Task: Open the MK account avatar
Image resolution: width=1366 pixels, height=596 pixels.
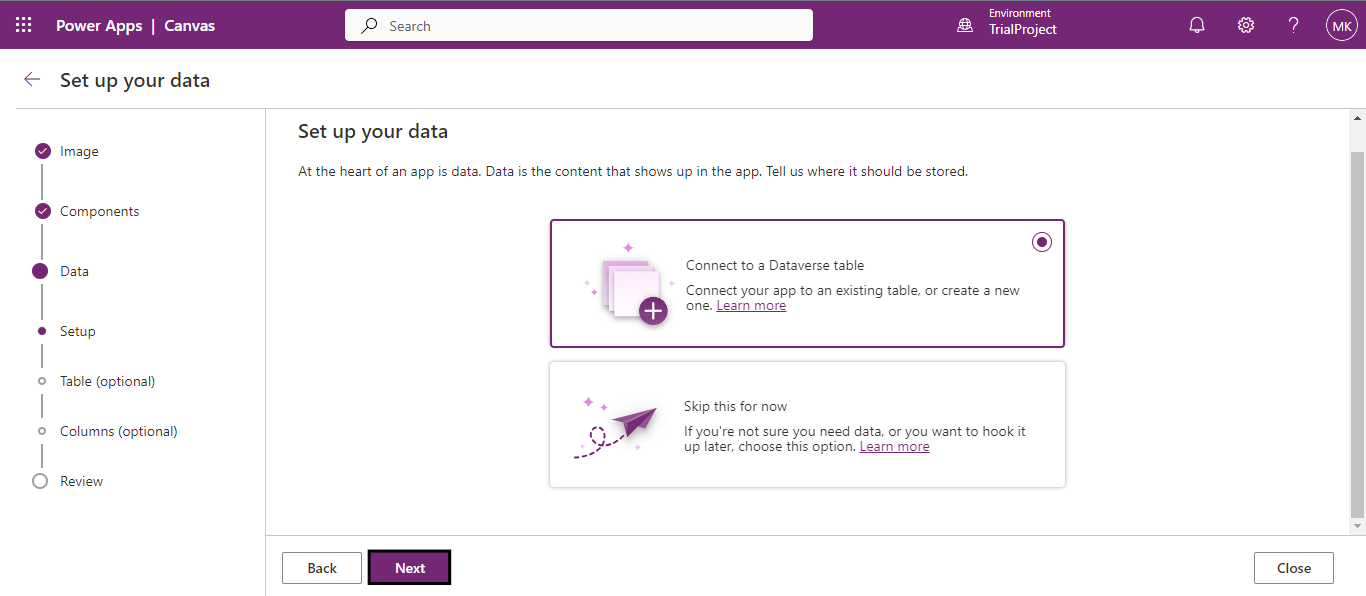Action: [1341, 25]
